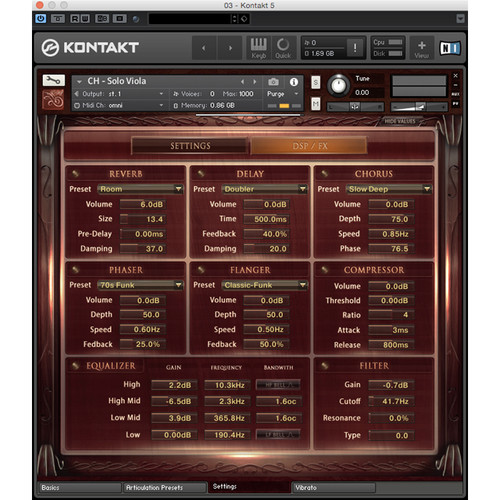This screenshot has height=500, width=500.
Task: Open instrument edit mode with wrench icon
Action: coord(53,80)
